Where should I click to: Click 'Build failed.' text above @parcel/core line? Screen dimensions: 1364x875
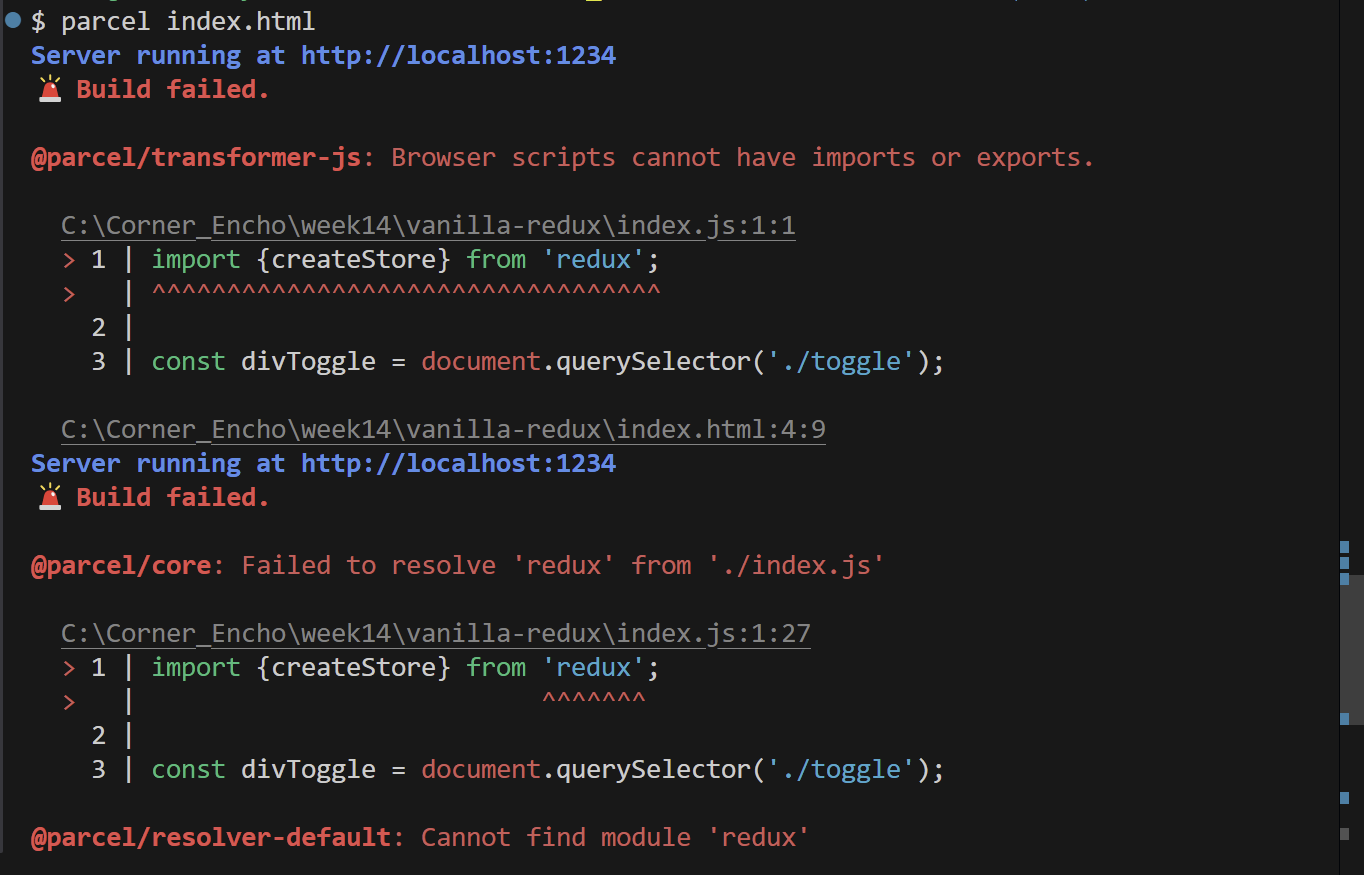point(173,497)
